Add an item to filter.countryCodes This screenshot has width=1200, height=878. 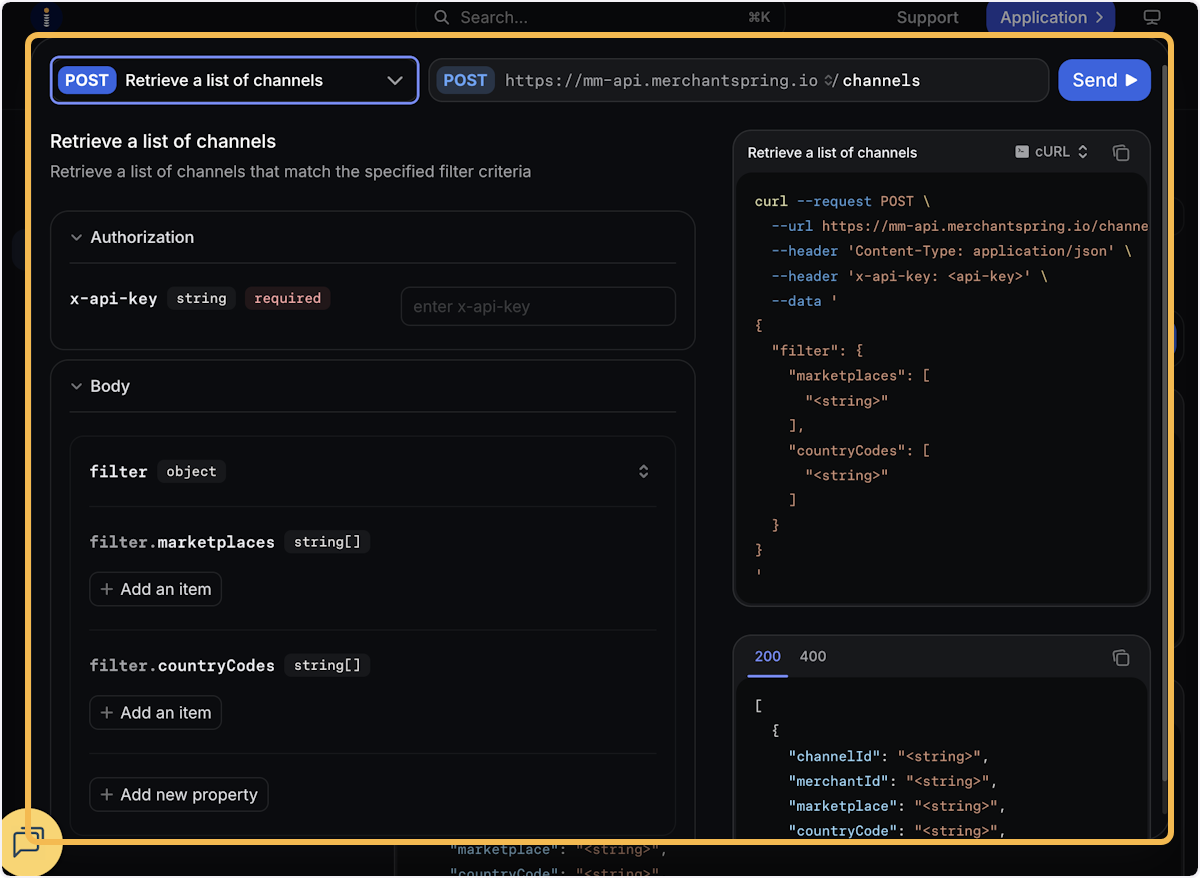tap(156, 712)
